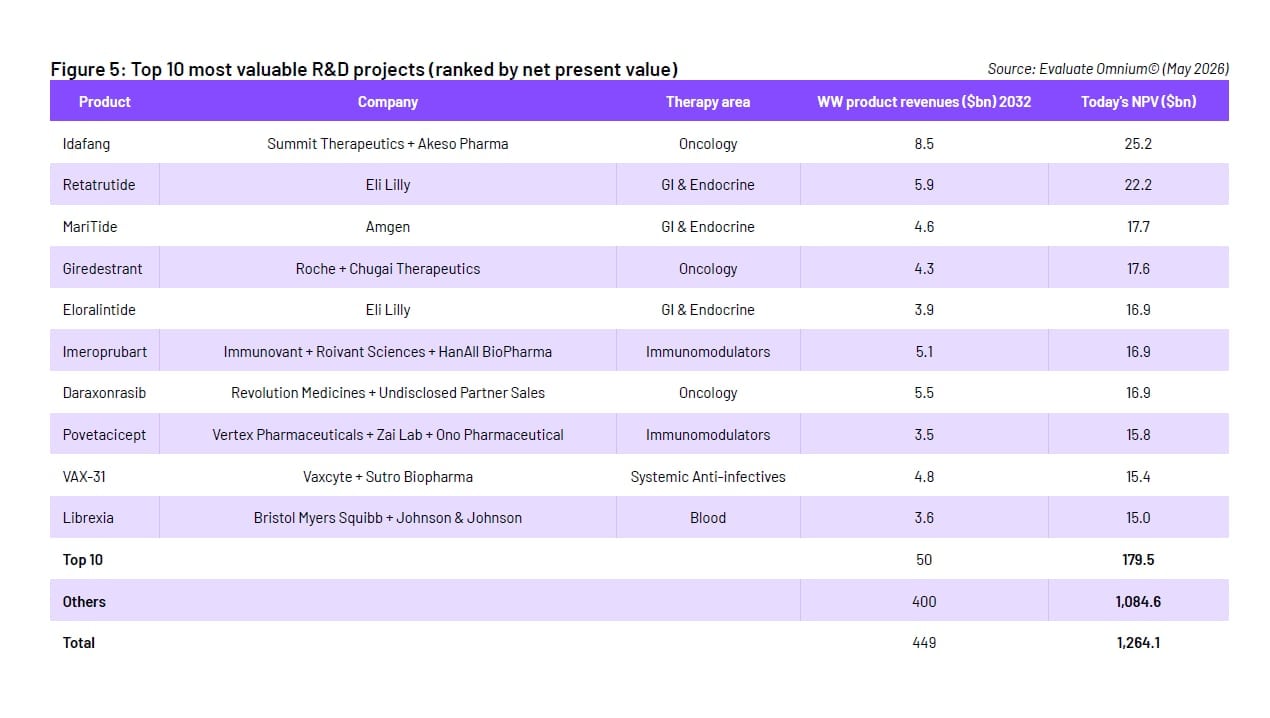Select the Giredestrant product cell
The height and width of the screenshot is (718, 1270).
[103, 269]
